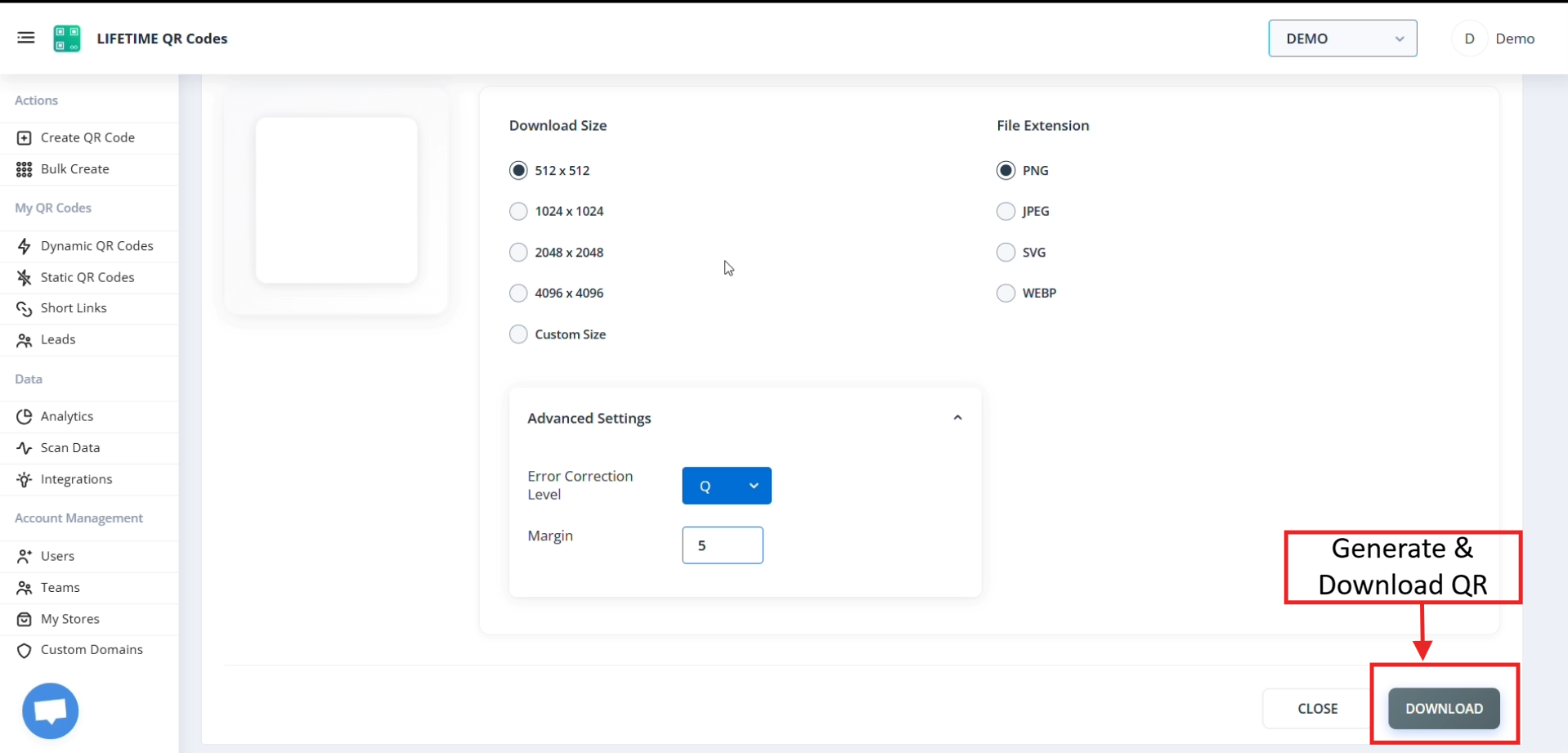This screenshot has width=1568, height=753.
Task: Open the hamburger navigation menu
Action: coord(25,38)
